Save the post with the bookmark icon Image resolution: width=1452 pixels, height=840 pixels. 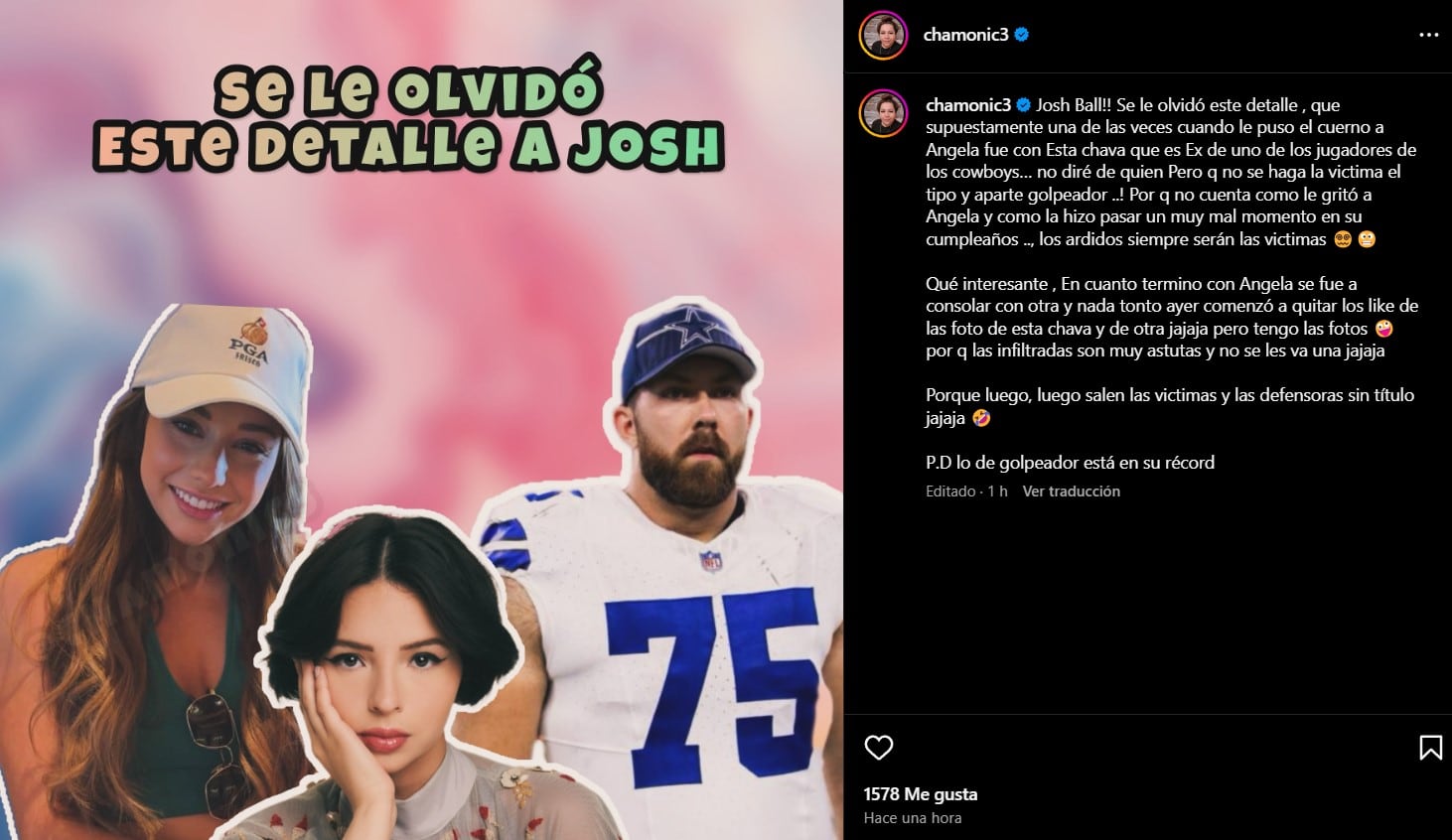coord(1430,747)
